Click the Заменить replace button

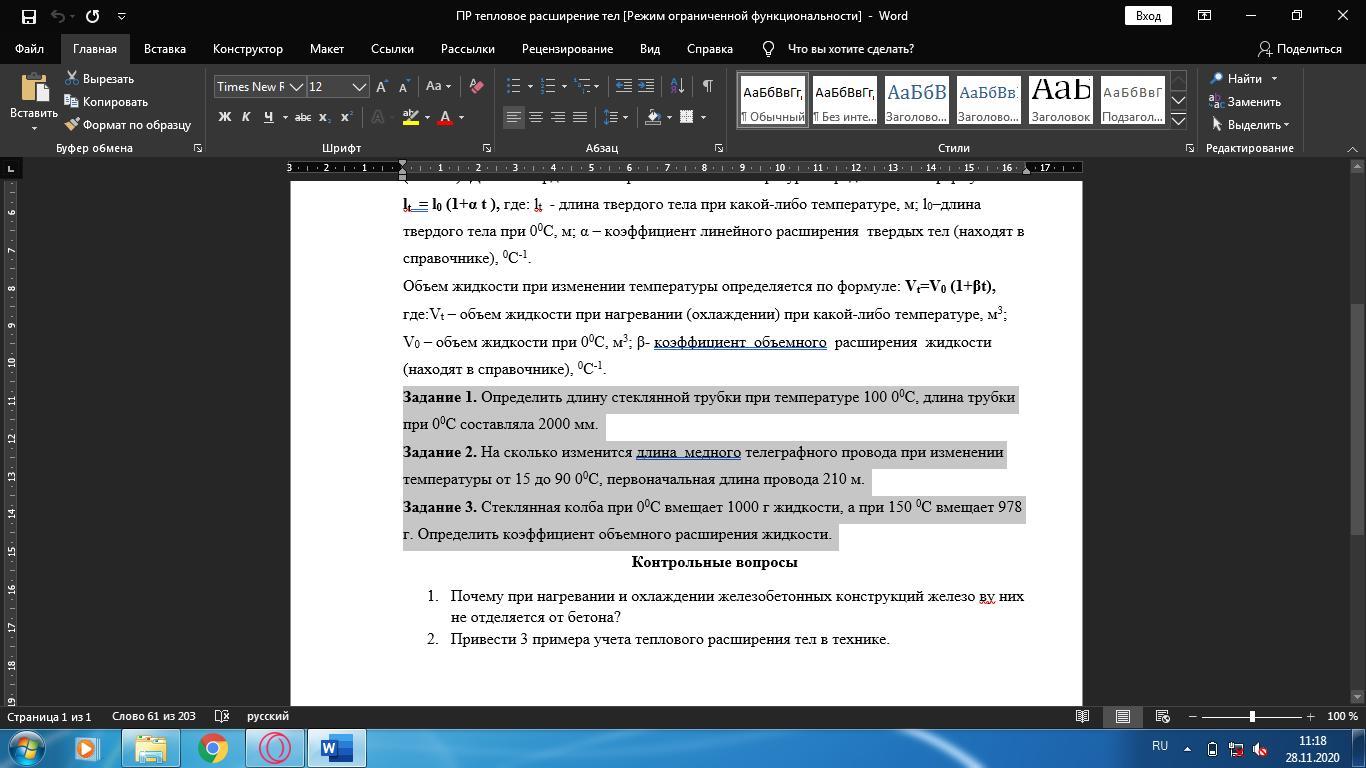pos(1245,102)
